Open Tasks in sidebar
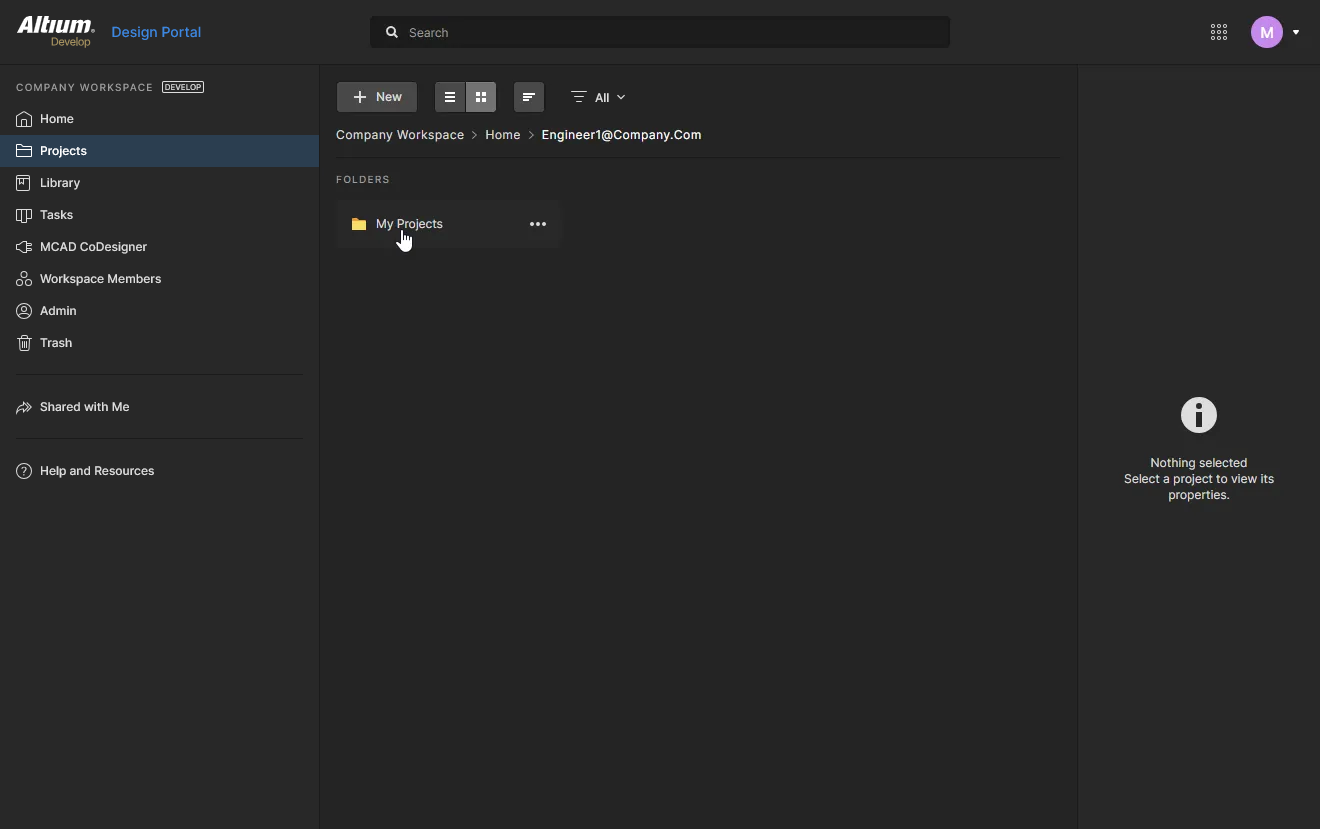This screenshot has height=829, width=1320. (x=160, y=215)
